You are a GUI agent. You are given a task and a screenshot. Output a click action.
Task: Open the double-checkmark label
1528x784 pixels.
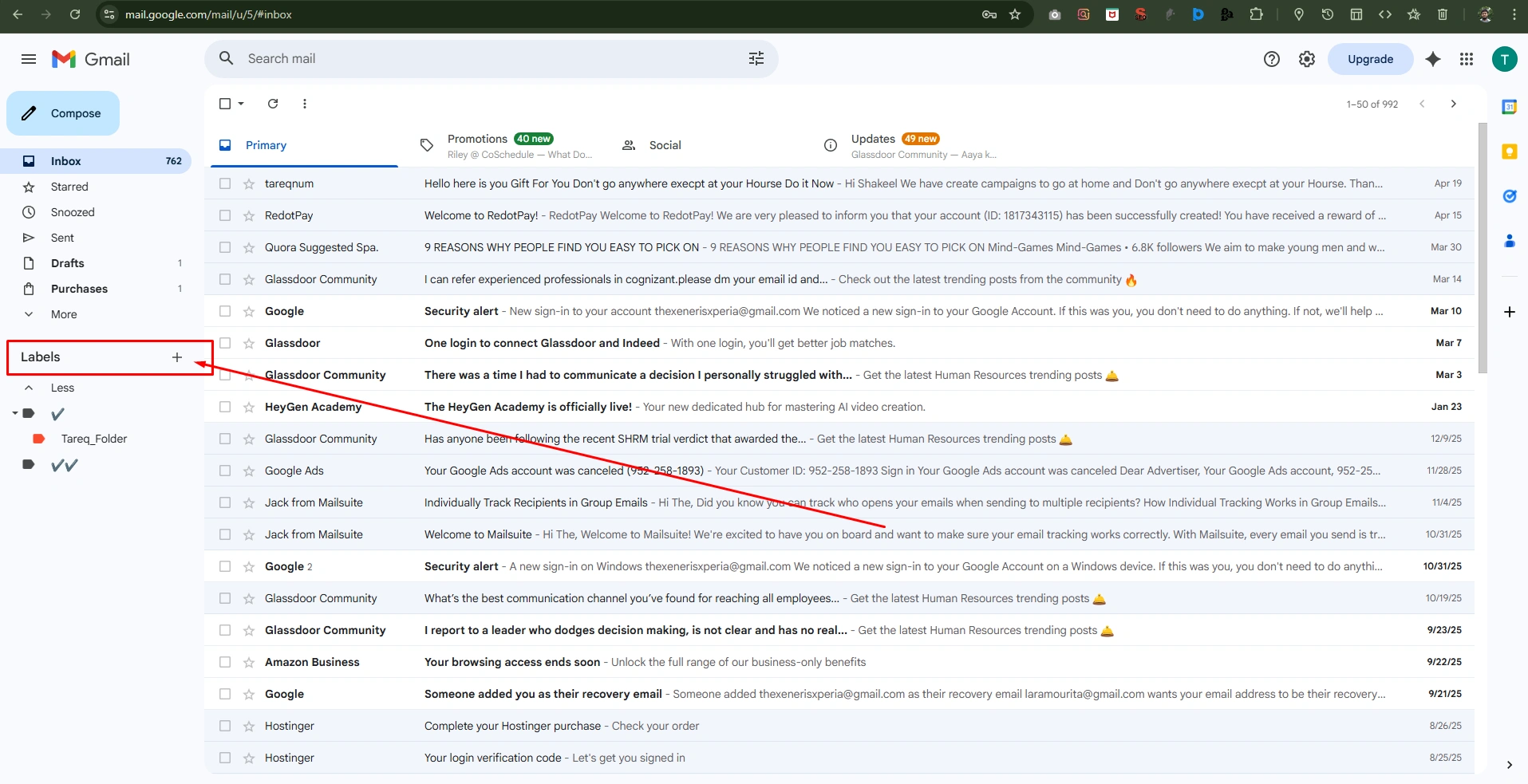click(64, 465)
